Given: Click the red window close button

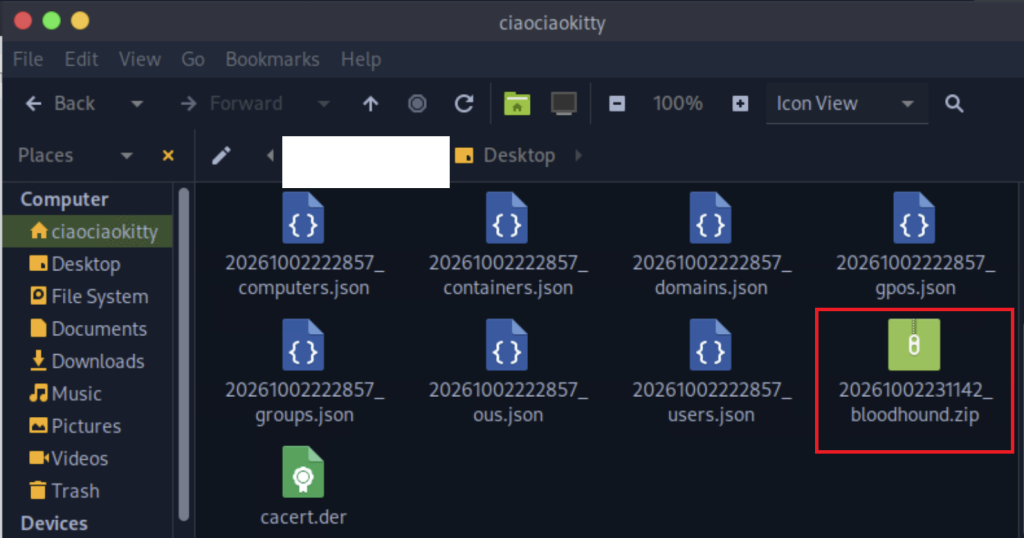Looking at the screenshot, I should pos(23,21).
